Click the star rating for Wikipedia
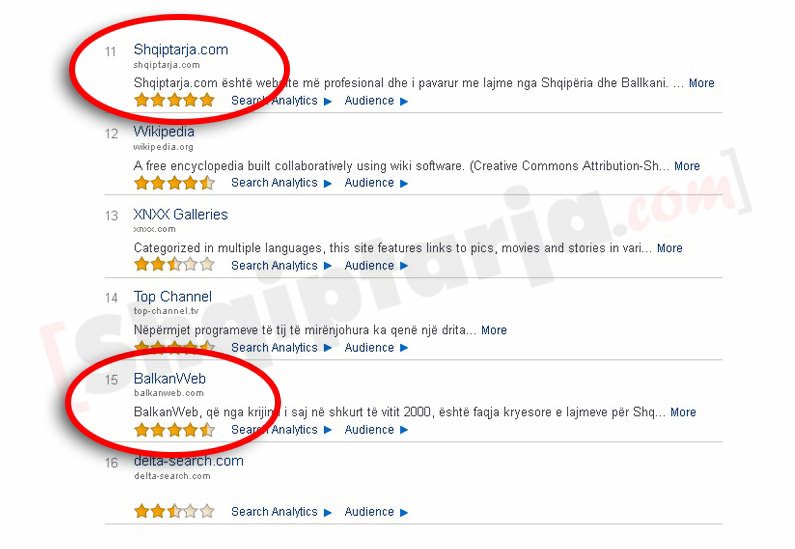This screenshot has width=795, height=549. pyautogui.click(x=174, y=182)
